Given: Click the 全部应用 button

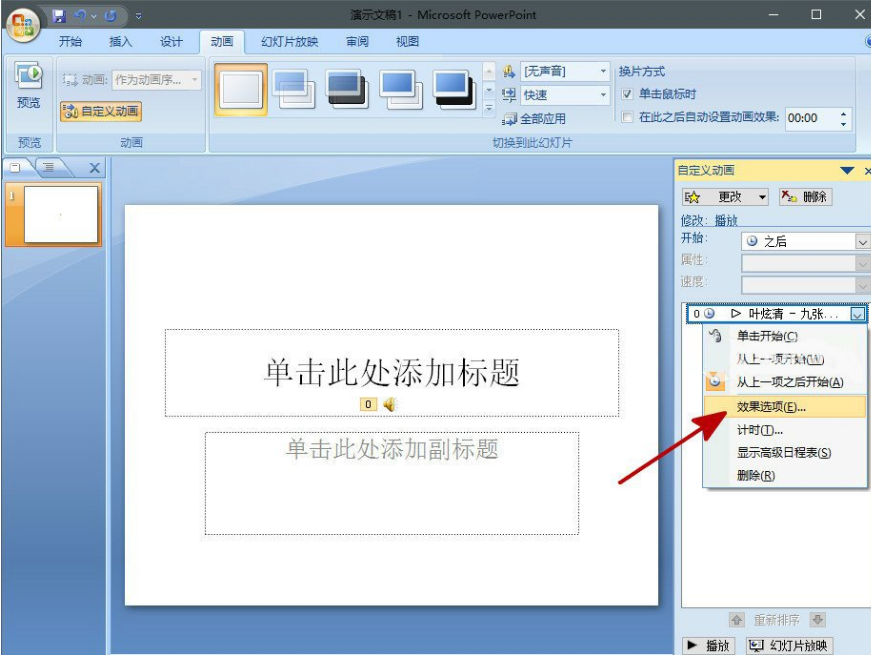Looking at the screenshot, I should point(534,118).
